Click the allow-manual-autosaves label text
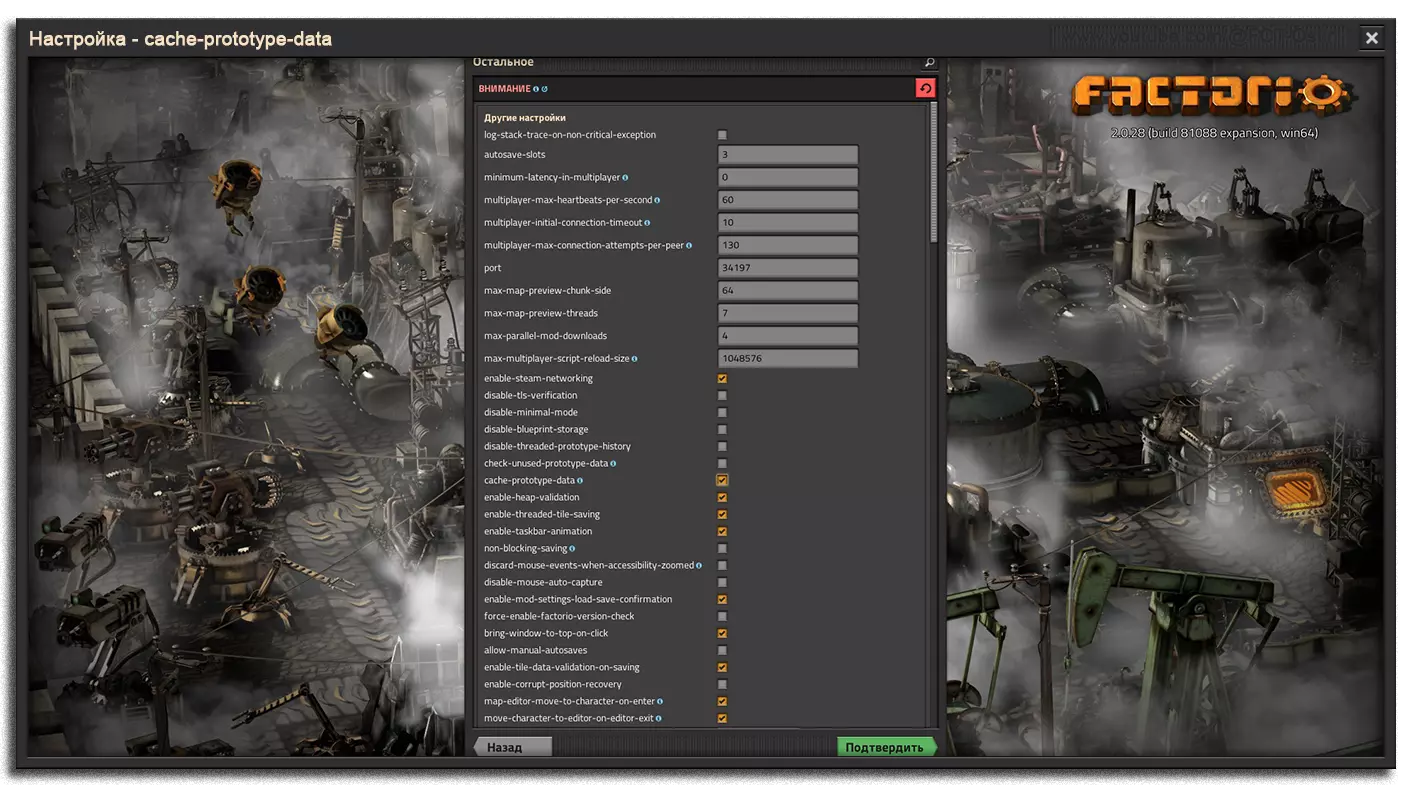1412x786 pixels. 536,651
